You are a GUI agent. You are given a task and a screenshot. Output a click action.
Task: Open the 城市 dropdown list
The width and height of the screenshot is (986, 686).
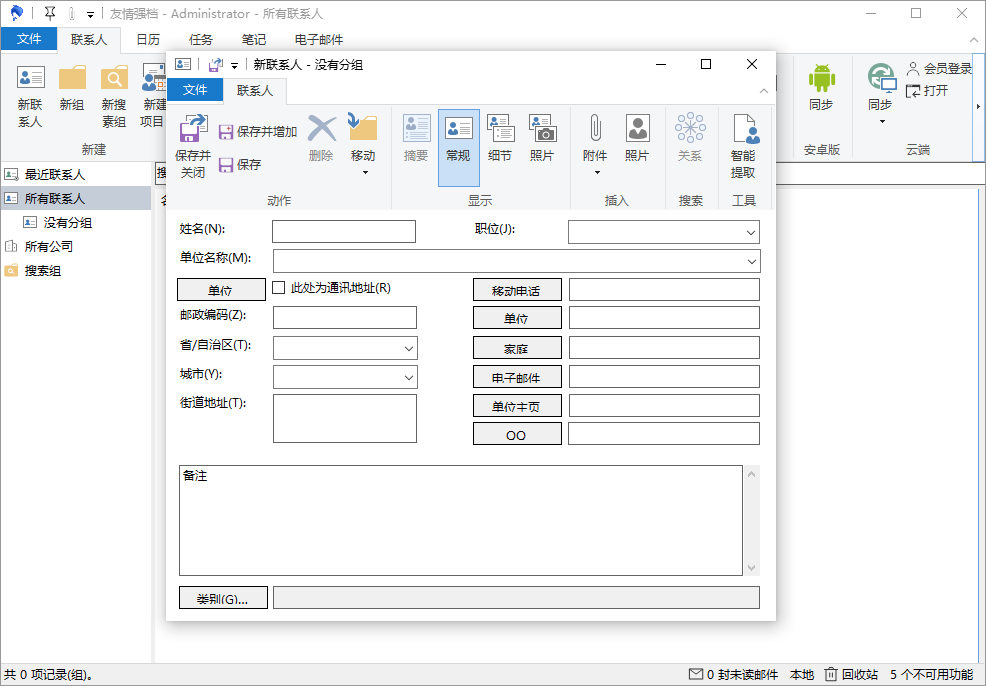tap(408, 377)
